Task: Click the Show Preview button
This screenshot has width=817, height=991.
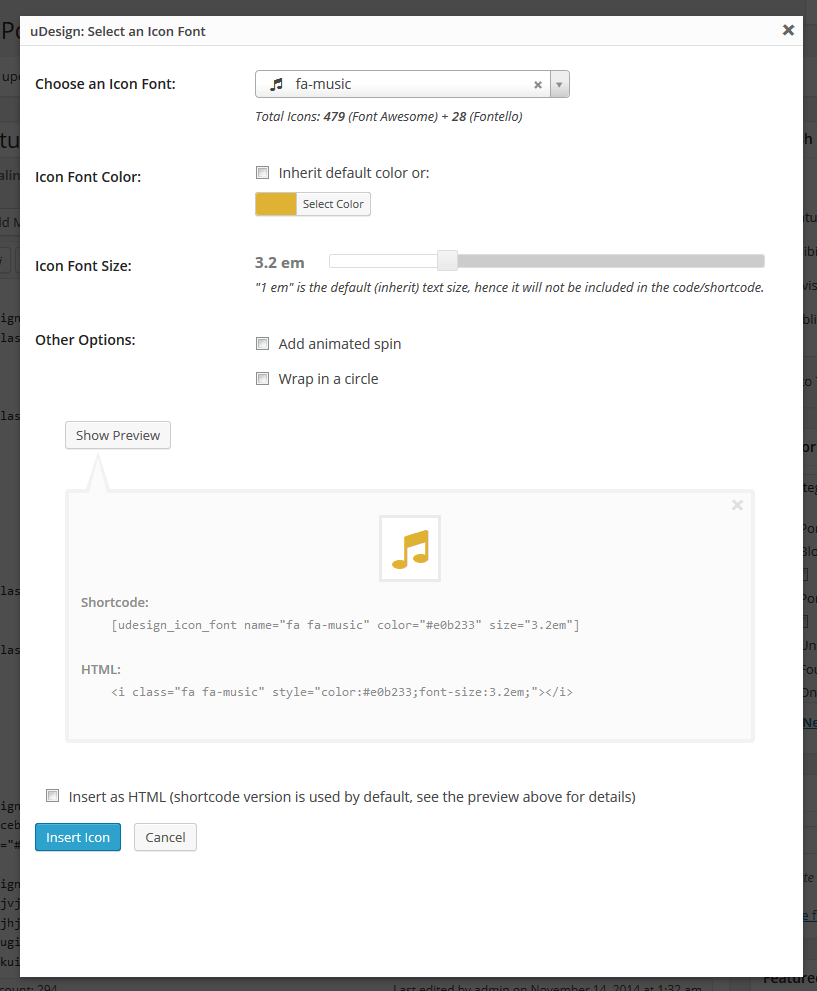Action: pos(117,435)
